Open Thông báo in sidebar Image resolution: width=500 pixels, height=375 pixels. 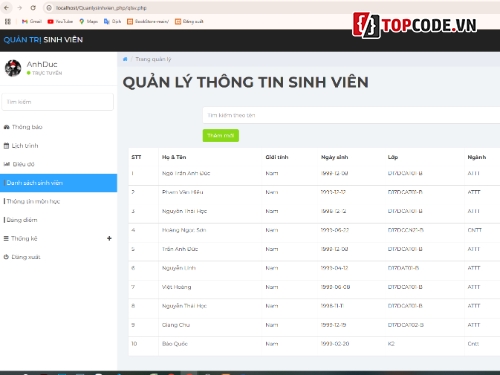(x=27, y=127)
